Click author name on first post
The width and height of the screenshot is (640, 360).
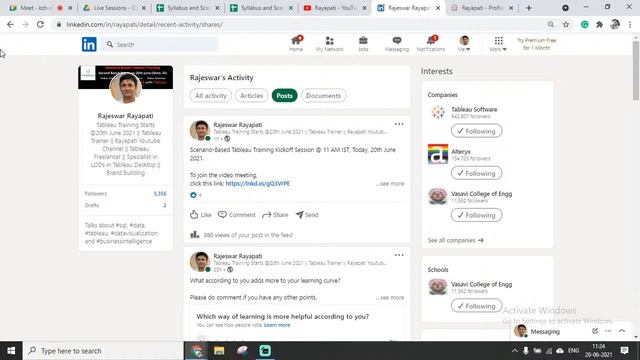(x=238, y=124)
